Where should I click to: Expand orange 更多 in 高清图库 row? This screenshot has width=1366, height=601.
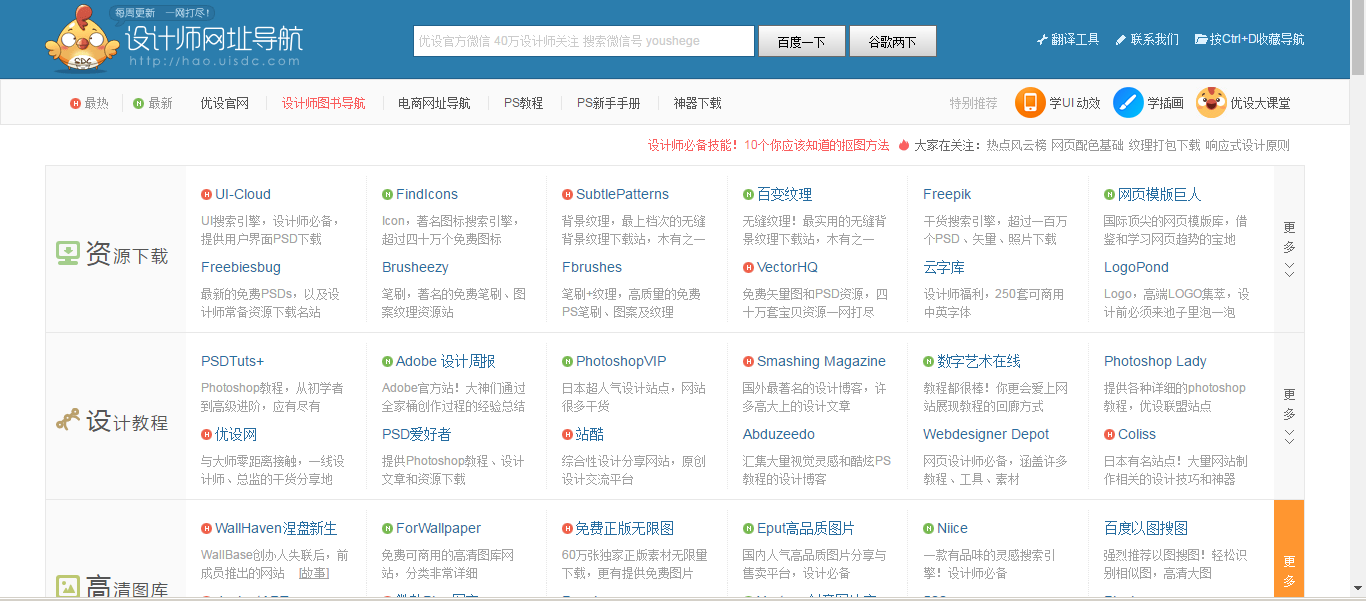(1289, 550)
